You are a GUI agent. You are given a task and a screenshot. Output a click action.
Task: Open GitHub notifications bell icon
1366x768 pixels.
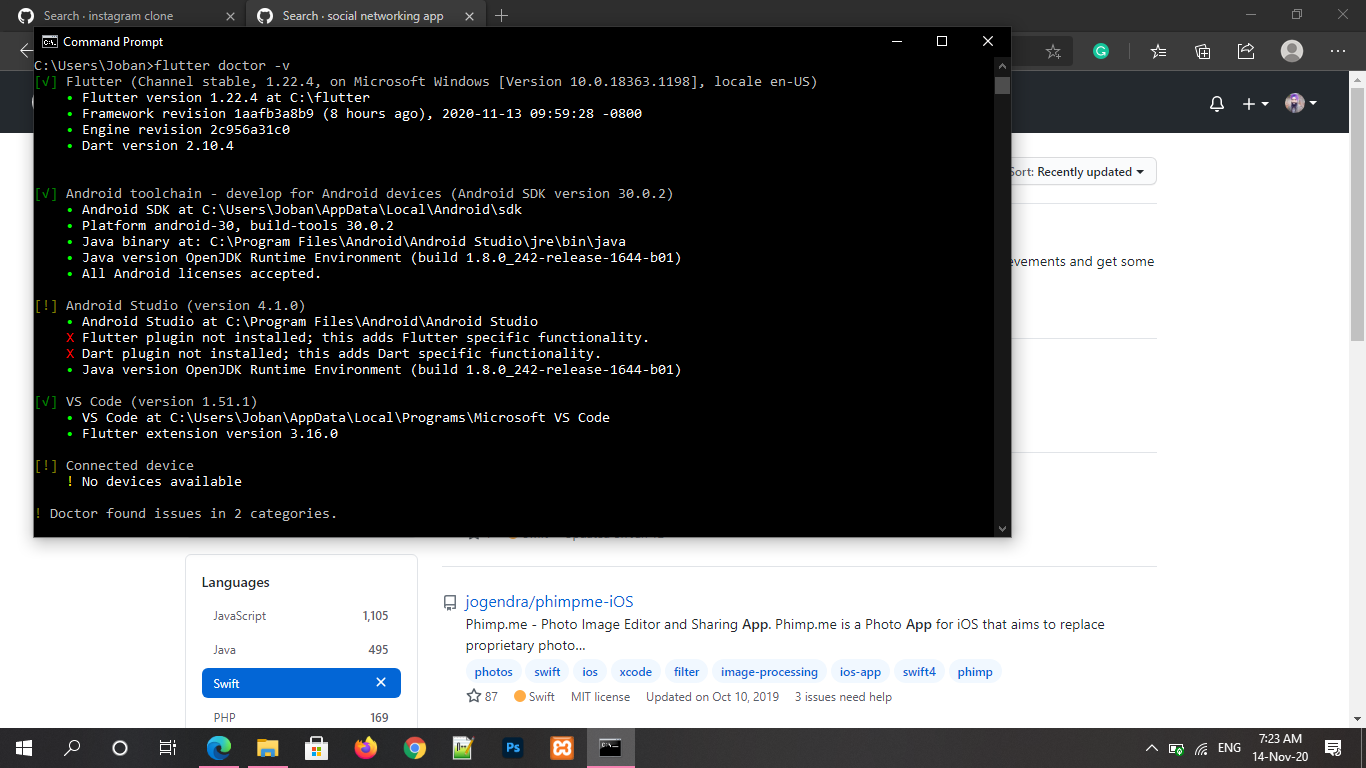click(x=1217, y=103)
